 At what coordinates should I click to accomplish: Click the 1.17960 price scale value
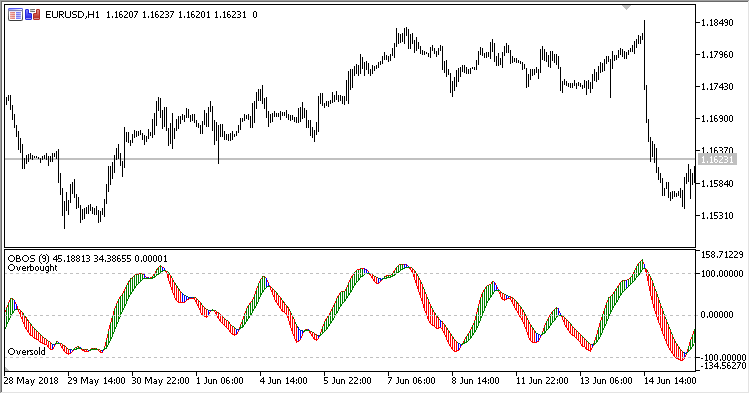click(717, 55)
